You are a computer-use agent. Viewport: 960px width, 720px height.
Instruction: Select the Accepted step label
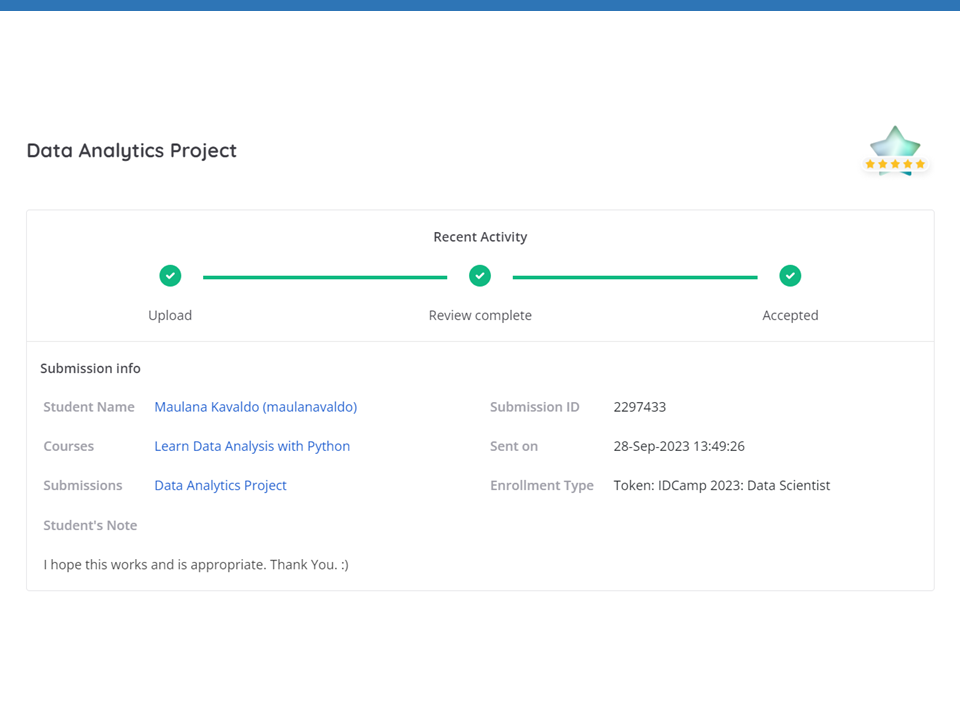(x=790, y=315)
